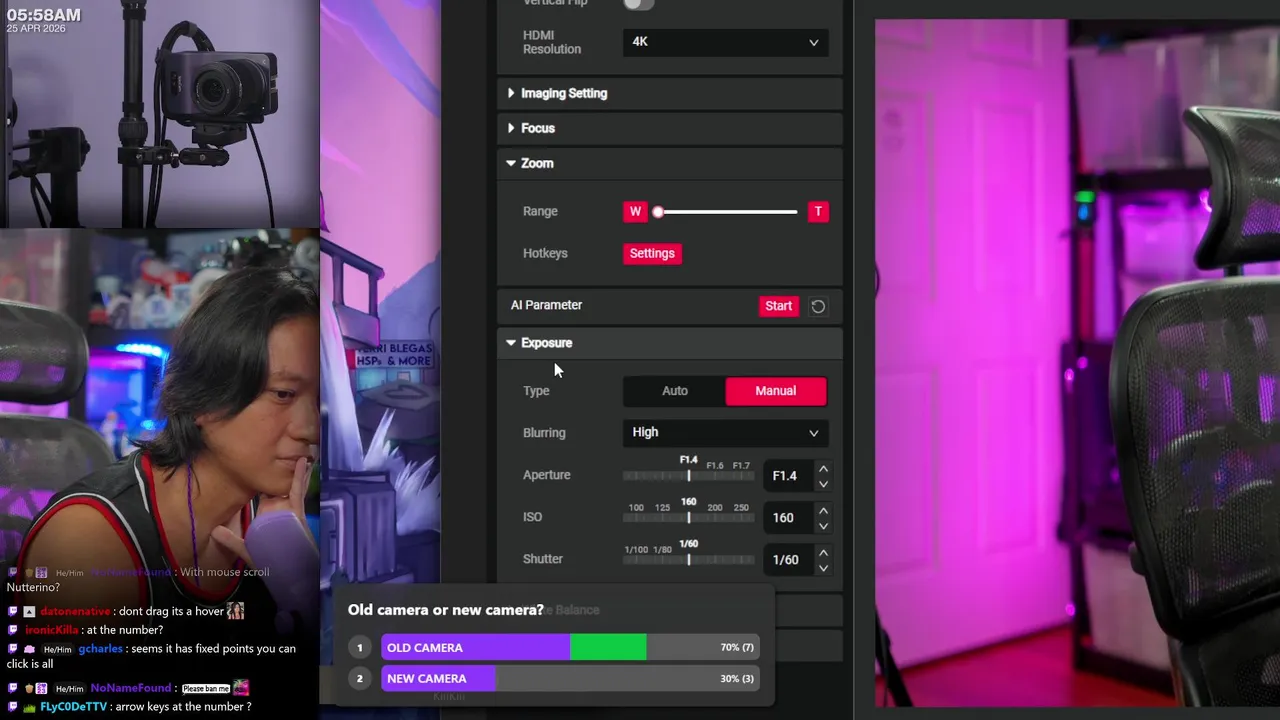Viewport: 1280px width, 720px height.
Task: Click the Aperture F1.4 value field
Action: 788,476
